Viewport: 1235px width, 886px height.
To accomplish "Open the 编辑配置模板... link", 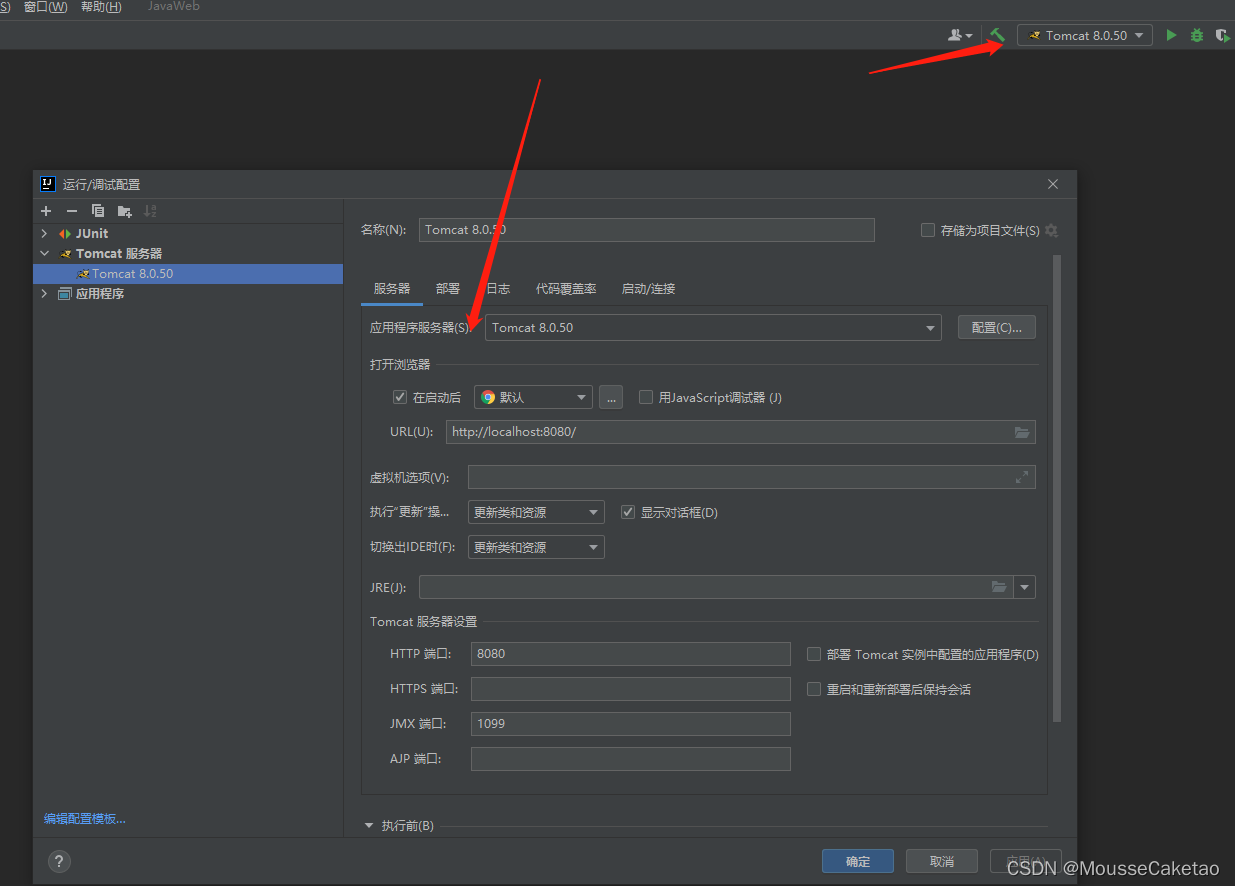I will coord(85,818).
